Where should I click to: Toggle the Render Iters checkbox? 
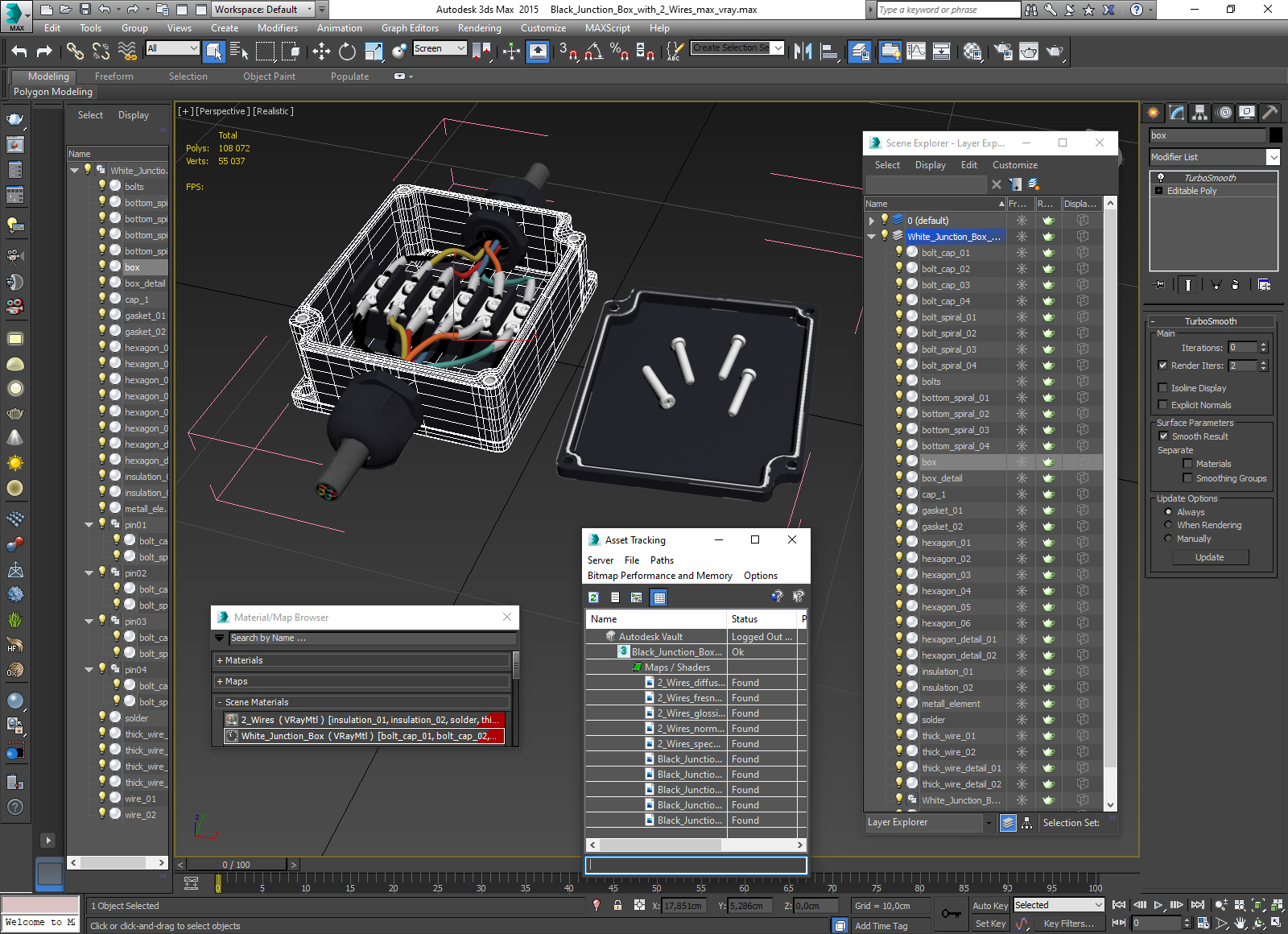(x=1162, y=366)
